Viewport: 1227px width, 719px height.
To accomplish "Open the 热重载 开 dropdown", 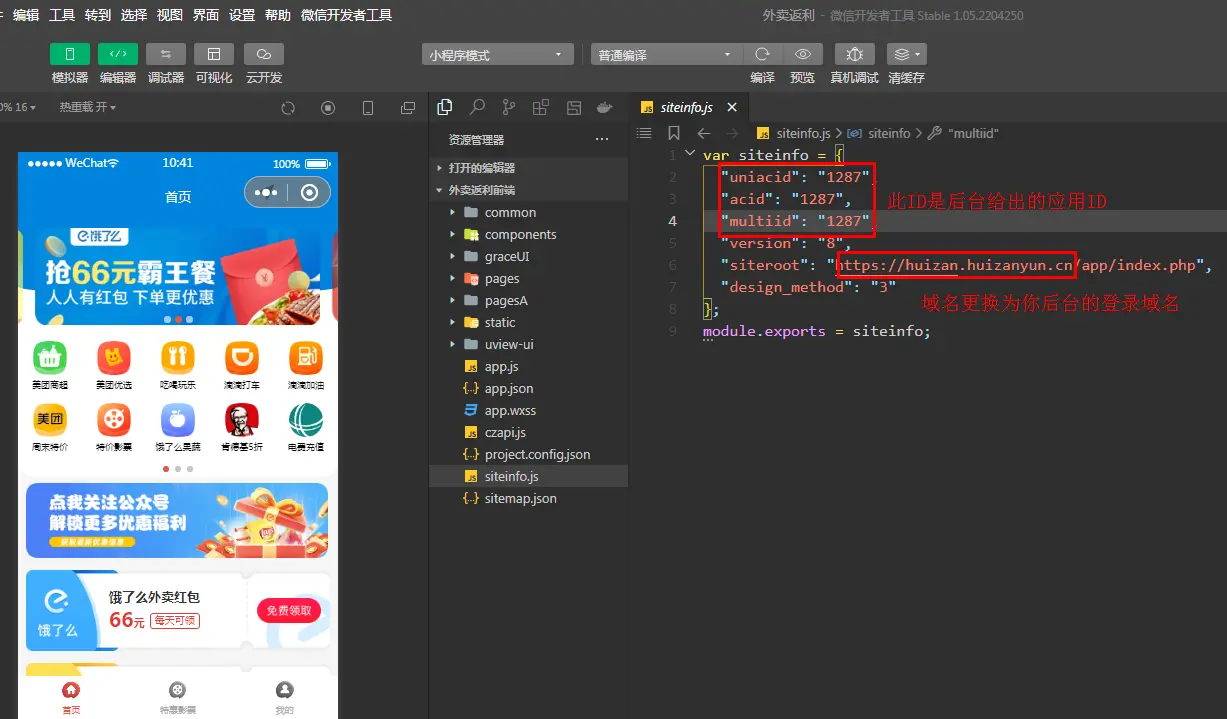I will pyautogui.click(x=88, y=107).
